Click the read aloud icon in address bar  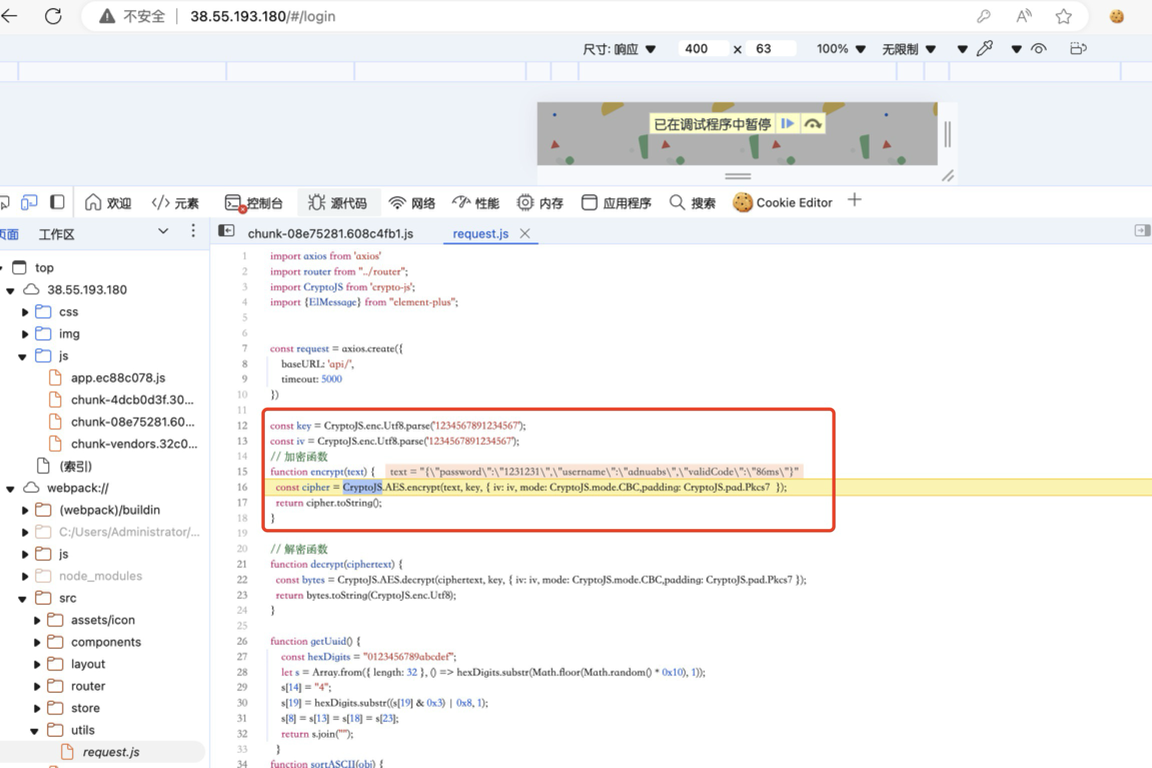pyautogui.click(x=1024, y=16)
